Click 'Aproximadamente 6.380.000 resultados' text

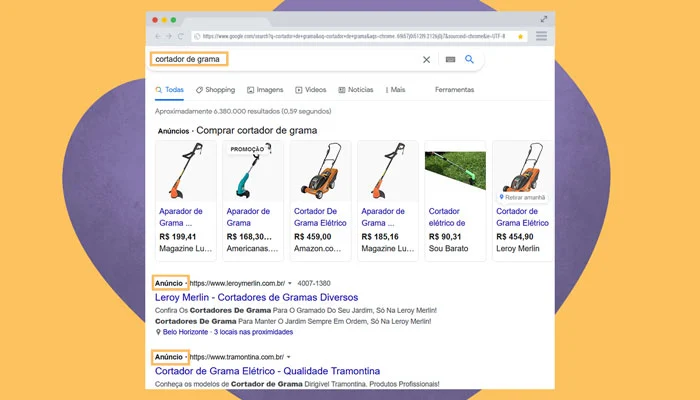(217, 111)
